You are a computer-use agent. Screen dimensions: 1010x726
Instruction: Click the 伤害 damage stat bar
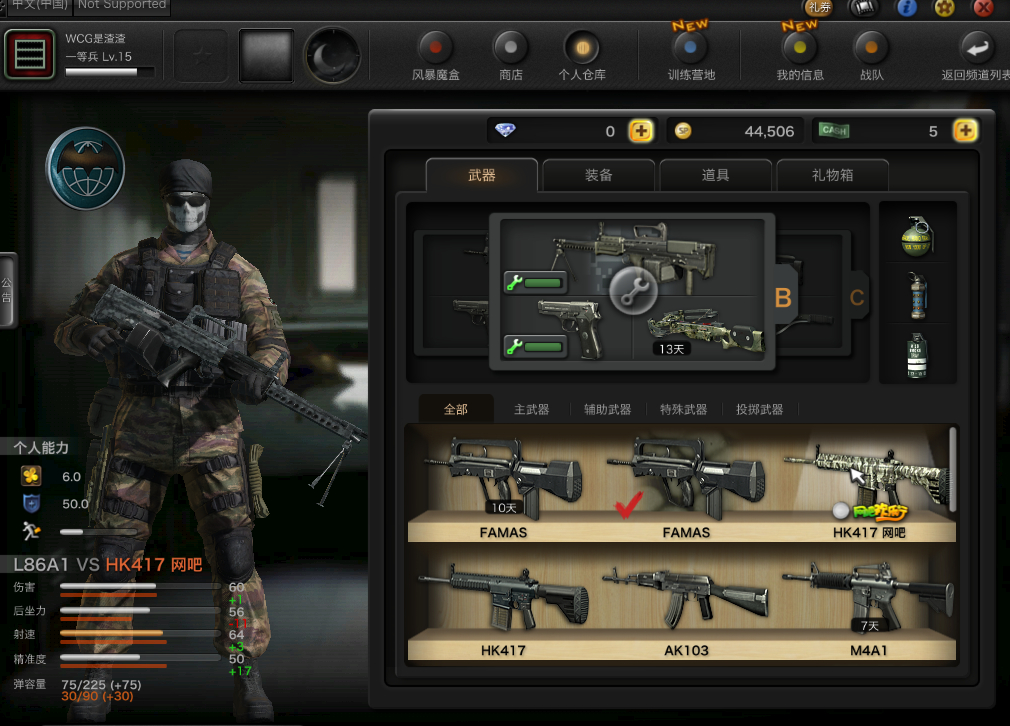pyautogui.click(x=140, y=586)
